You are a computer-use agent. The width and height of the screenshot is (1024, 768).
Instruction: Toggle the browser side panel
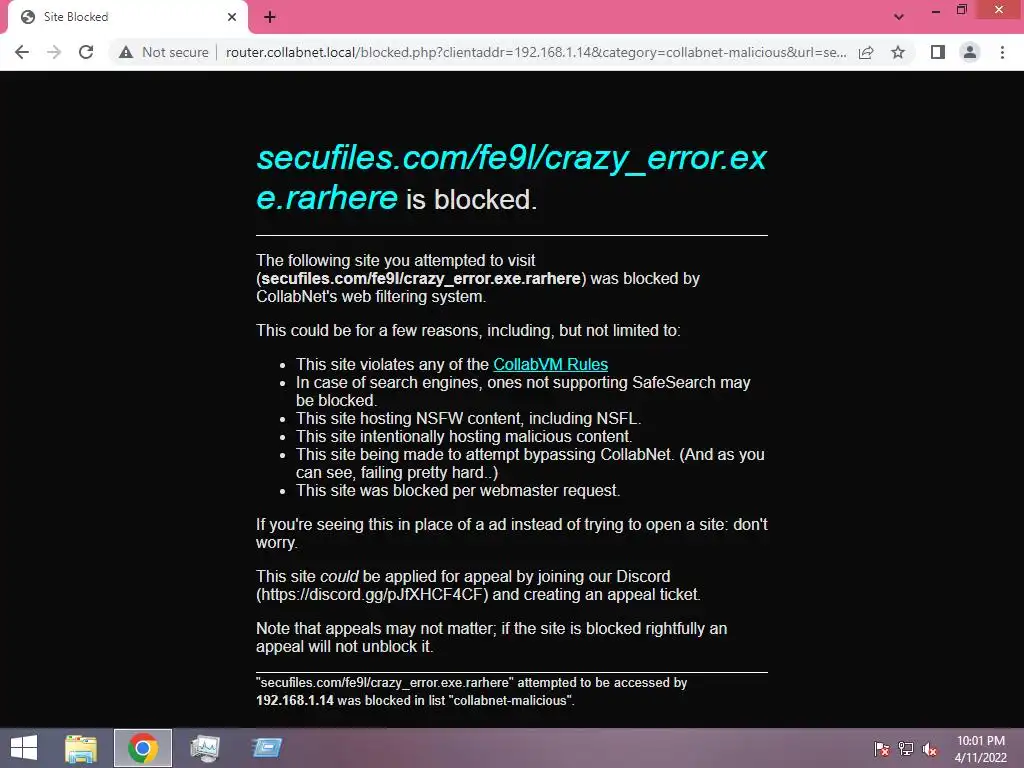938,52
